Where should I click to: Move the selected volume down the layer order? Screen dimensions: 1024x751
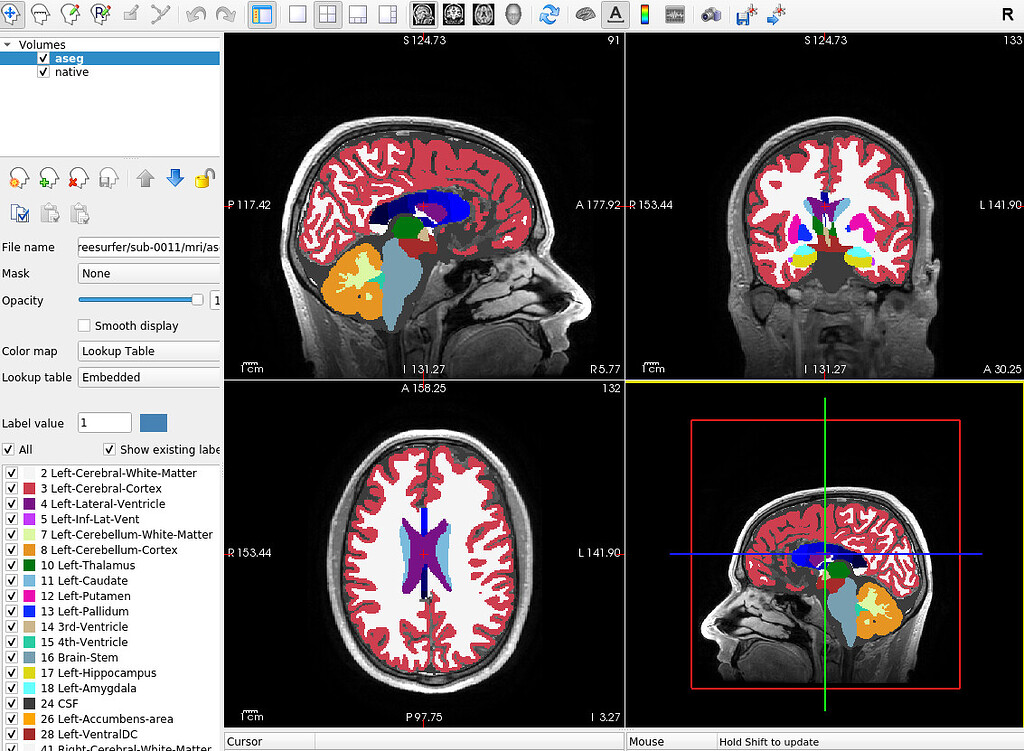(x=175, y=178)
